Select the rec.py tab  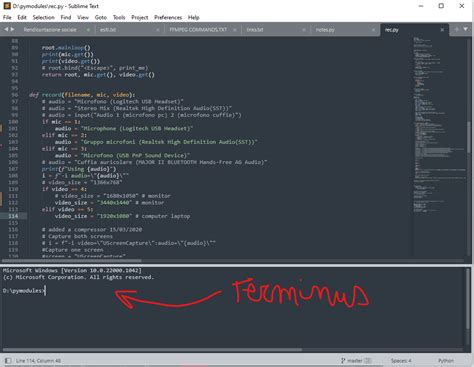(x=392, y=30)
